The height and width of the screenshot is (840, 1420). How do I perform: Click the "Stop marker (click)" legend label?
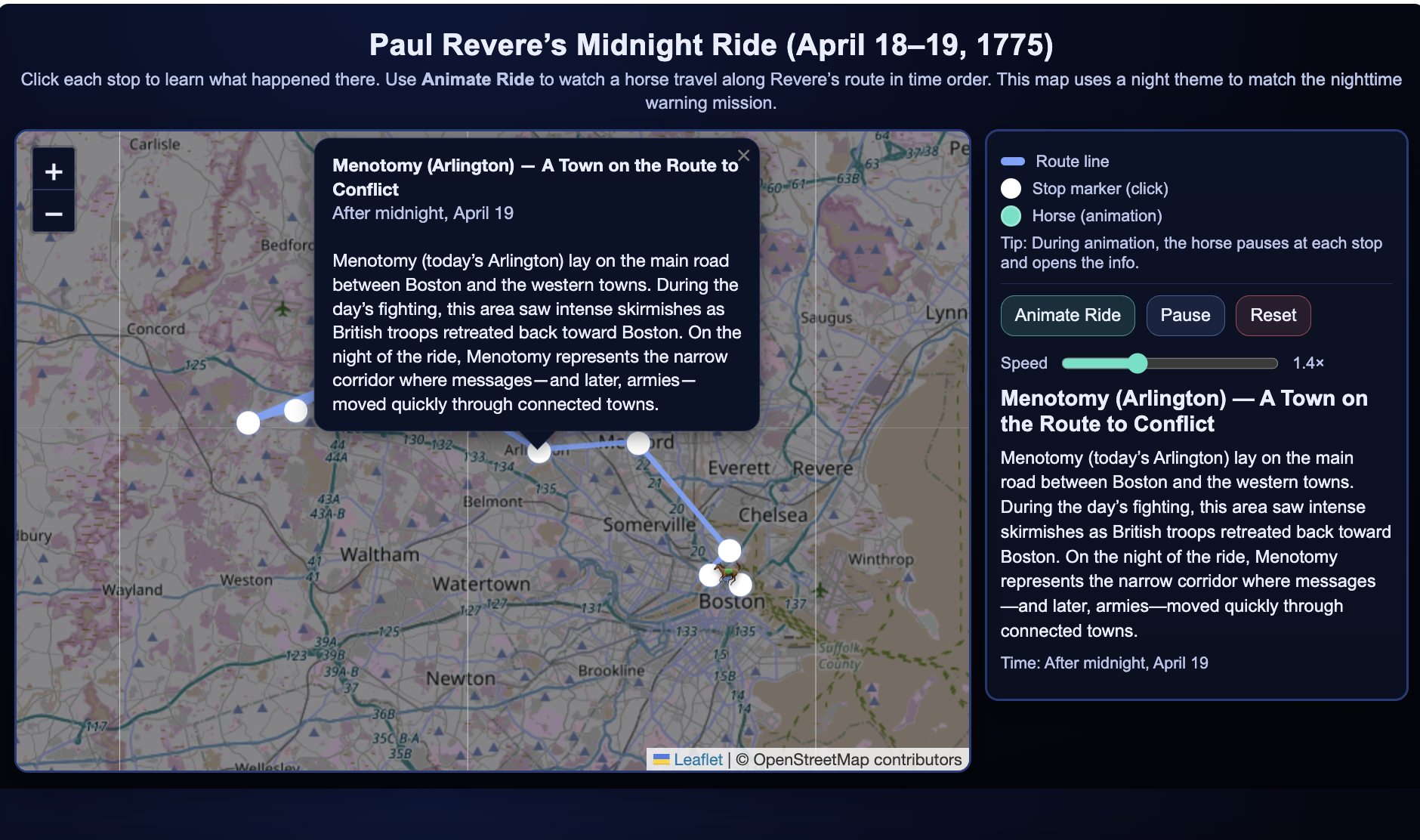pos(1100,188)
